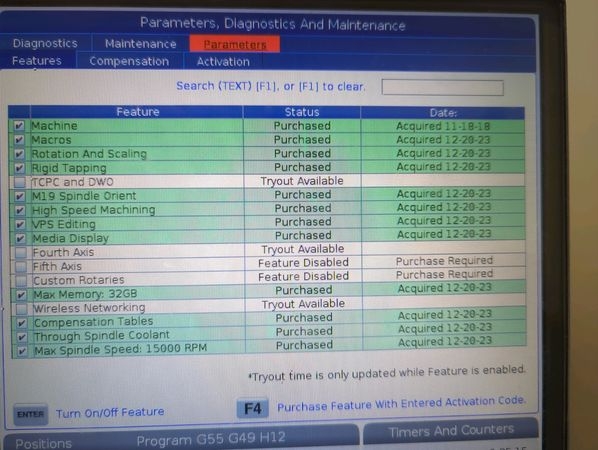The image size is (598, 450).
Task: Go to the Activation sub-tab
Action: coord(223,62)
